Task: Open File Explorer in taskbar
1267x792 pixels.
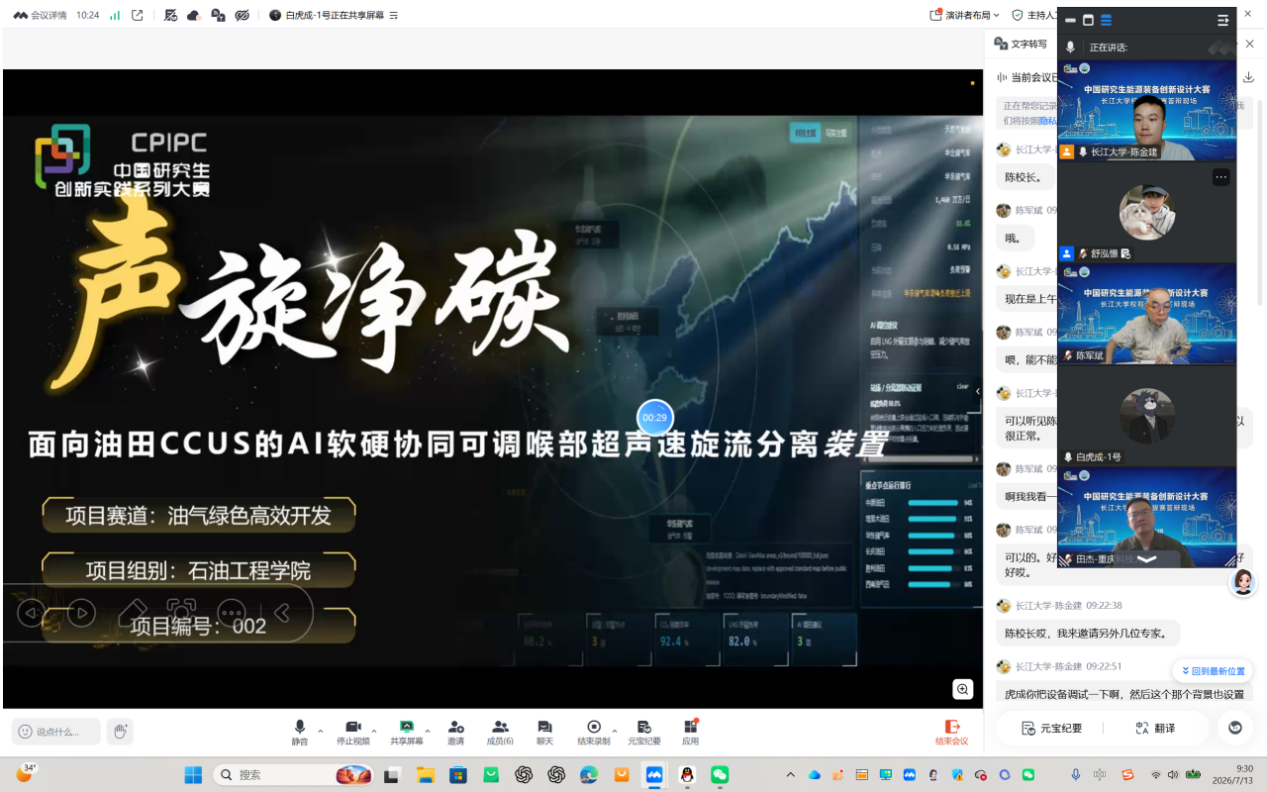Action: click(x=425, y=774)
